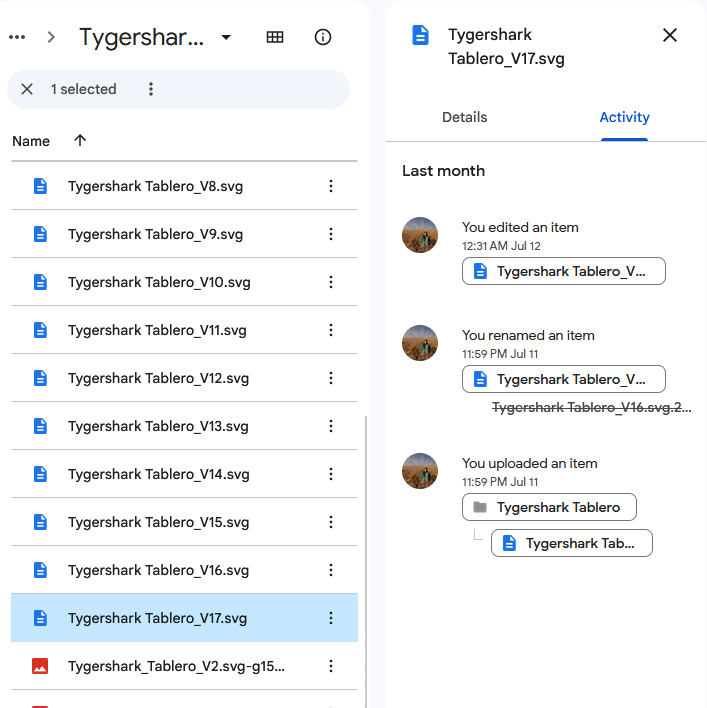
Task: Show hidden breadcrumb folders via ellipsis
Action: pyautogui.click(x=17, y=37)
